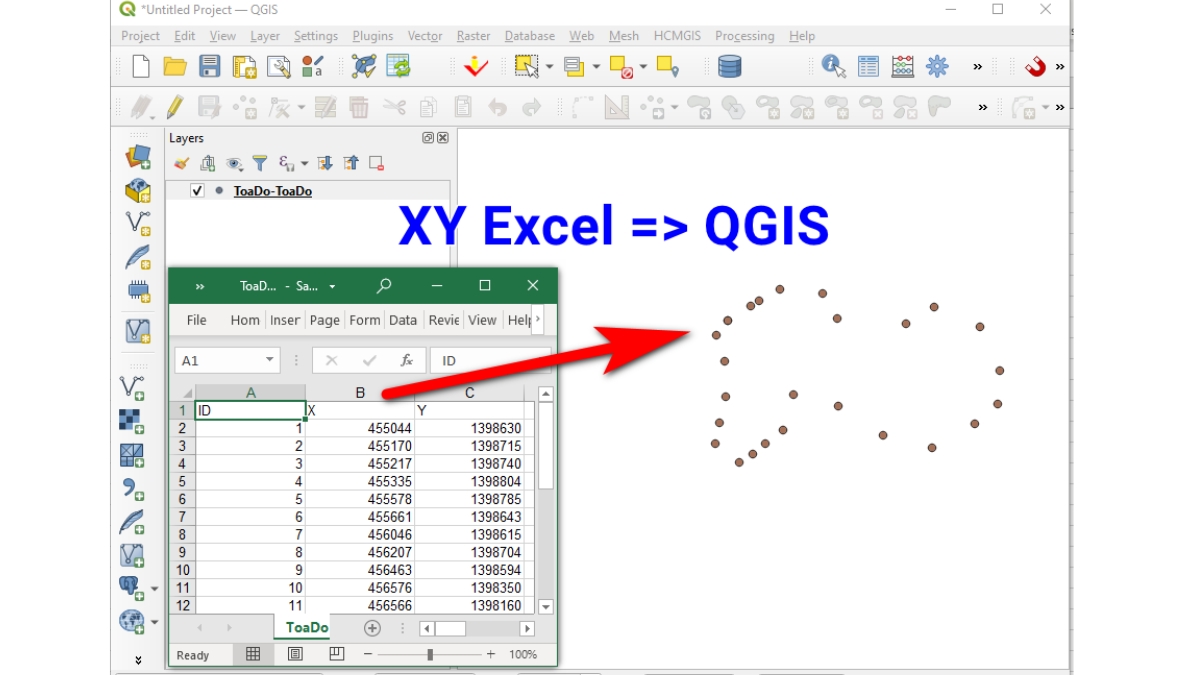Viewport: 1200px width, 675px height.
Task: Click Excel zoom in plus button
Action: point(490,654)
